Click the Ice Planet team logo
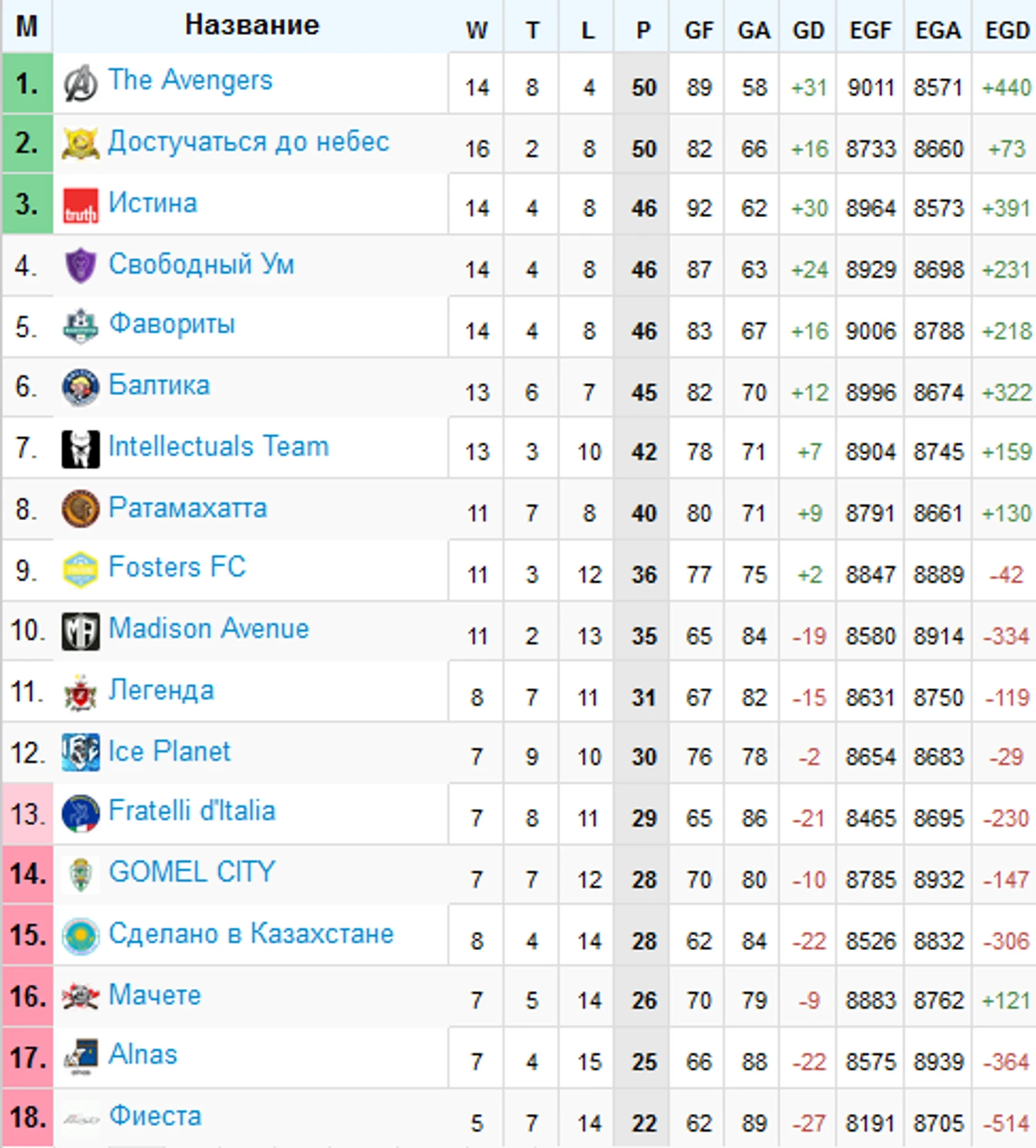Screen dimensions: 1036x1148 pos(80,753)
